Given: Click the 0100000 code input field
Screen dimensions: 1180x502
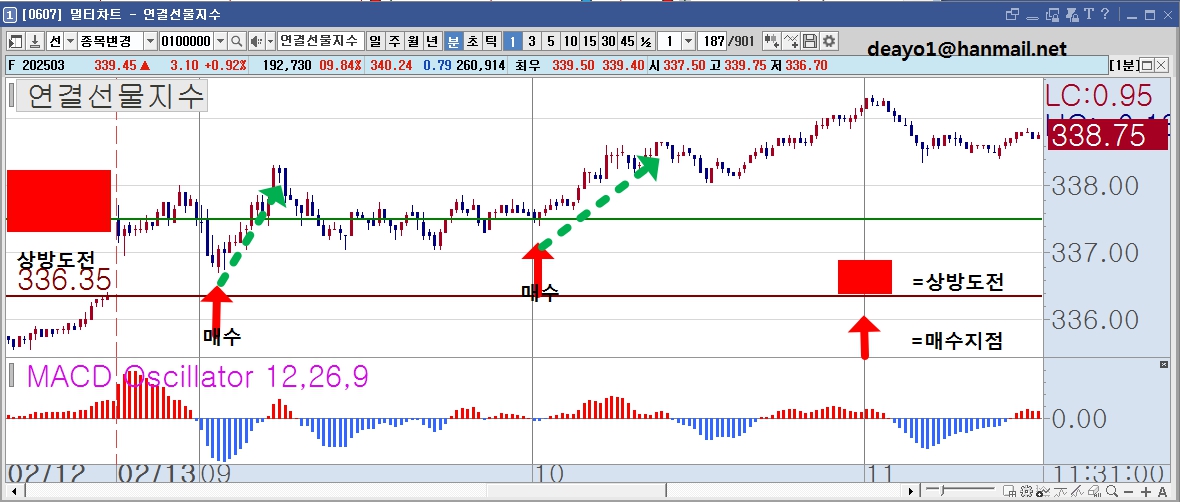Looking at the screenshot, I should pos(186,41).
